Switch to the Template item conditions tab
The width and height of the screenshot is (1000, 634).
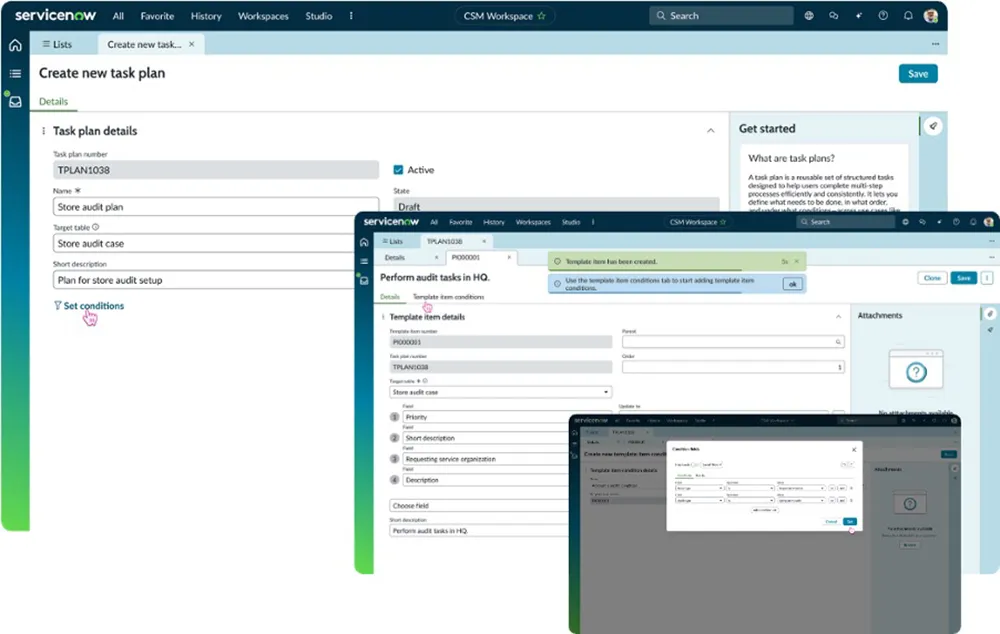(448, 297)
